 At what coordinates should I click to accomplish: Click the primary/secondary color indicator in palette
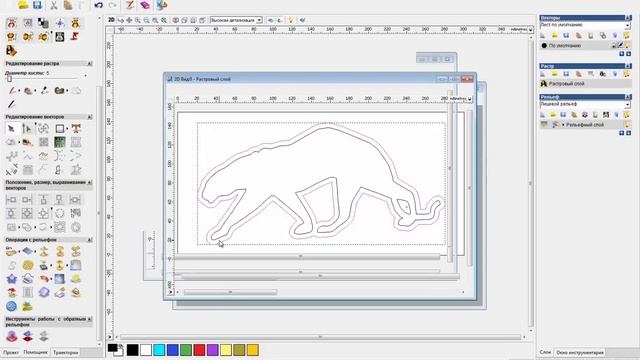(x=116, y=350)
